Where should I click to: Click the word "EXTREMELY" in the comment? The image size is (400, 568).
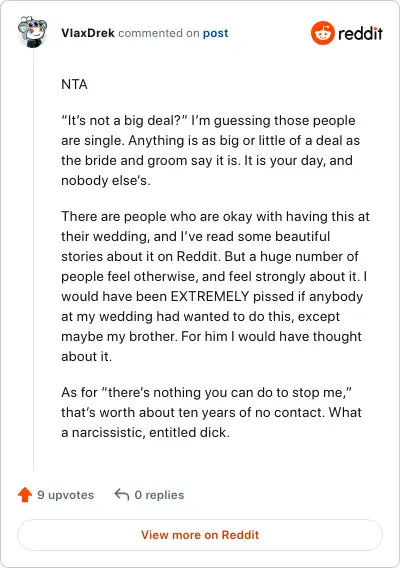coord(210,296)
